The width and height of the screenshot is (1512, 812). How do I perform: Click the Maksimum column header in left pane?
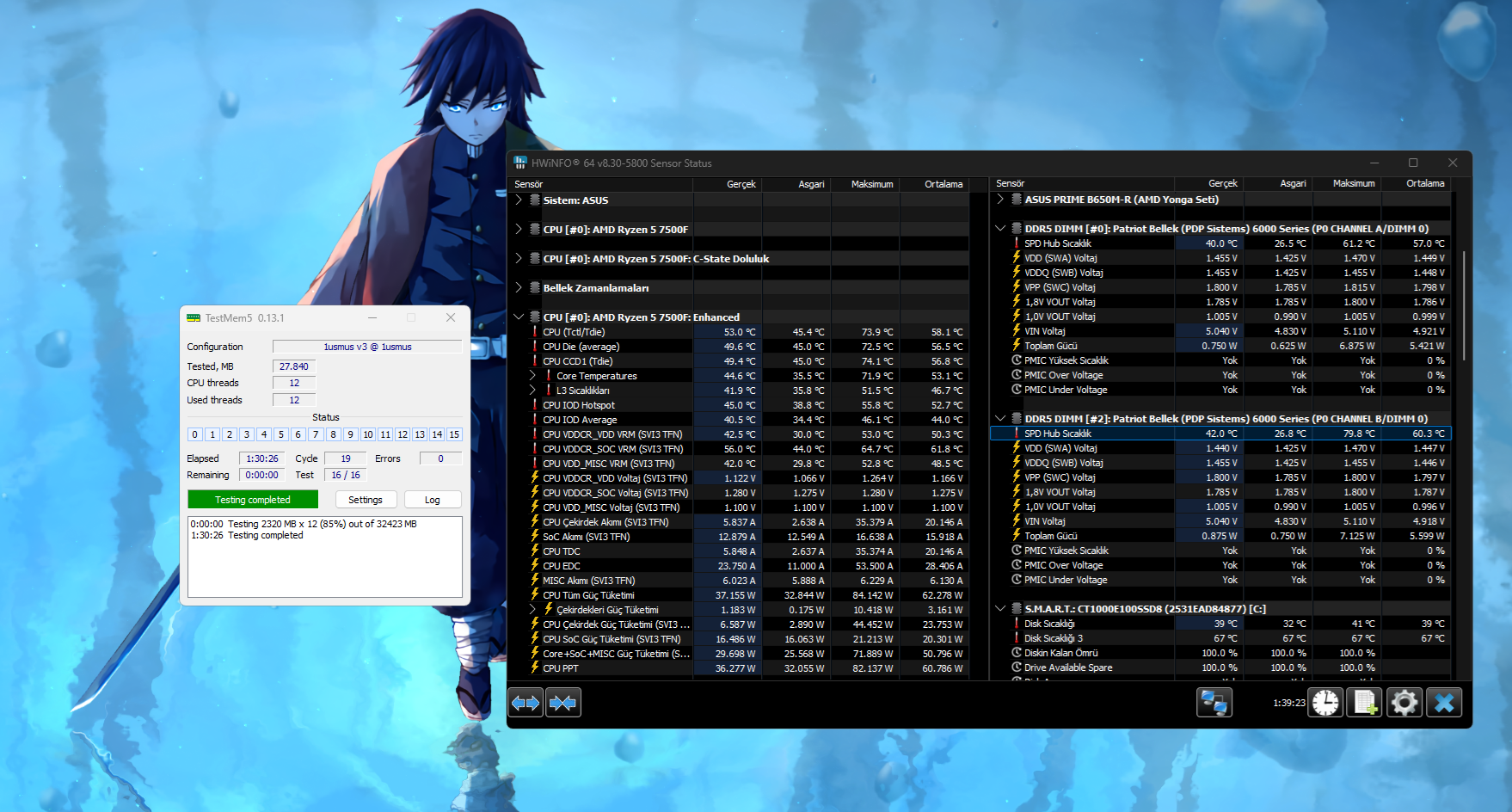(x=865, y=184)
